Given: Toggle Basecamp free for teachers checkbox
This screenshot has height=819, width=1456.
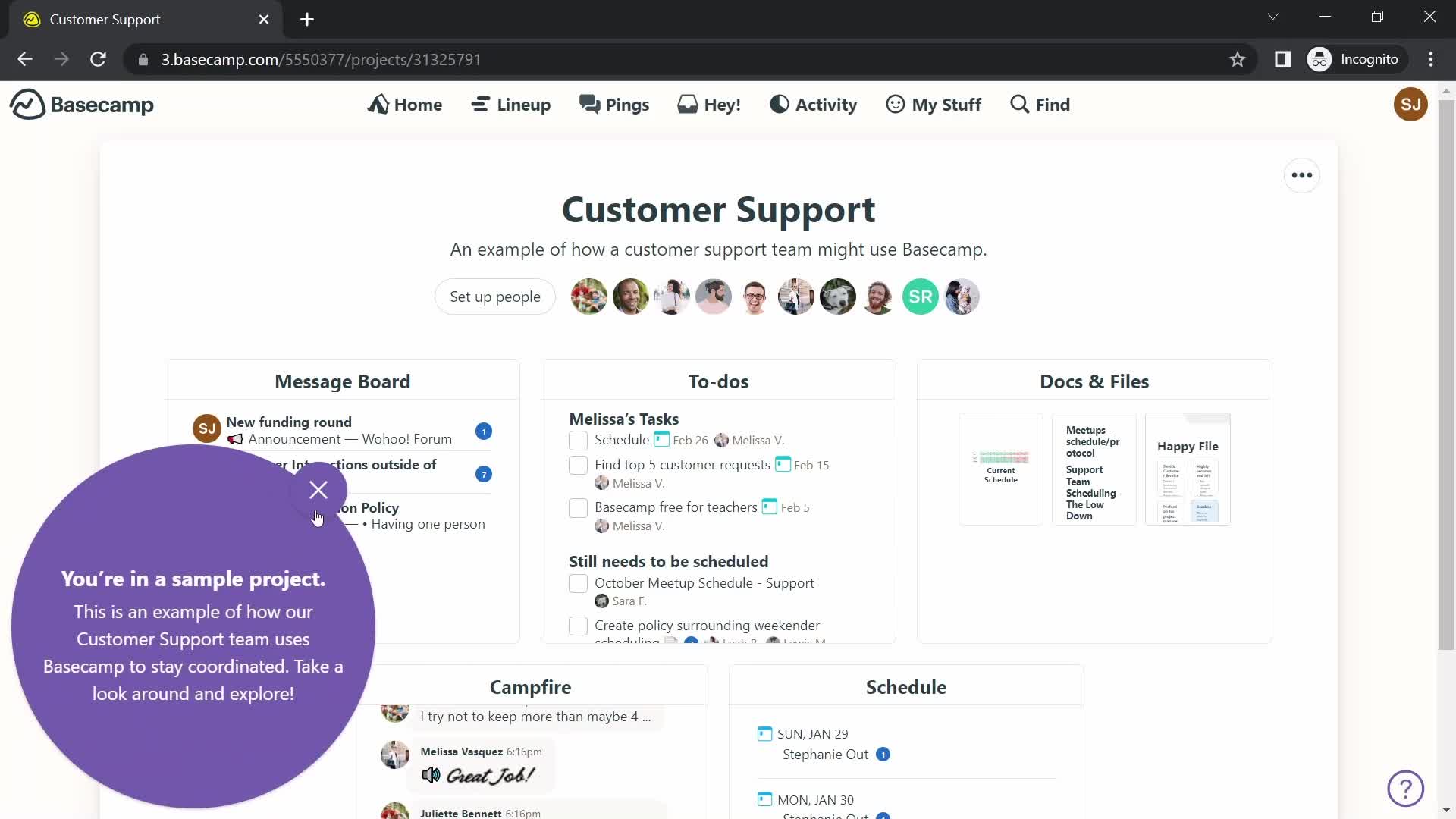Looking at the screenshot, I should (579, 508).
